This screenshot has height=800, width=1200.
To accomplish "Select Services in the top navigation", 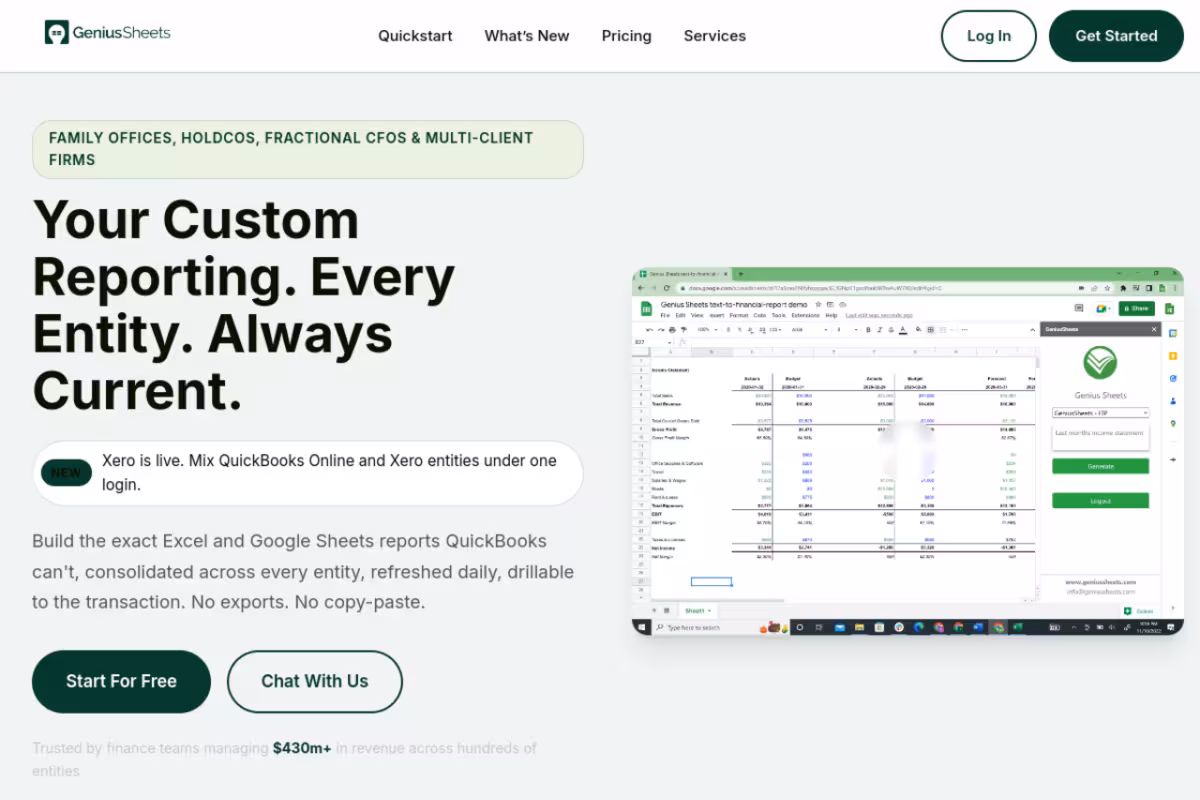I will click(x=715, y=36).
